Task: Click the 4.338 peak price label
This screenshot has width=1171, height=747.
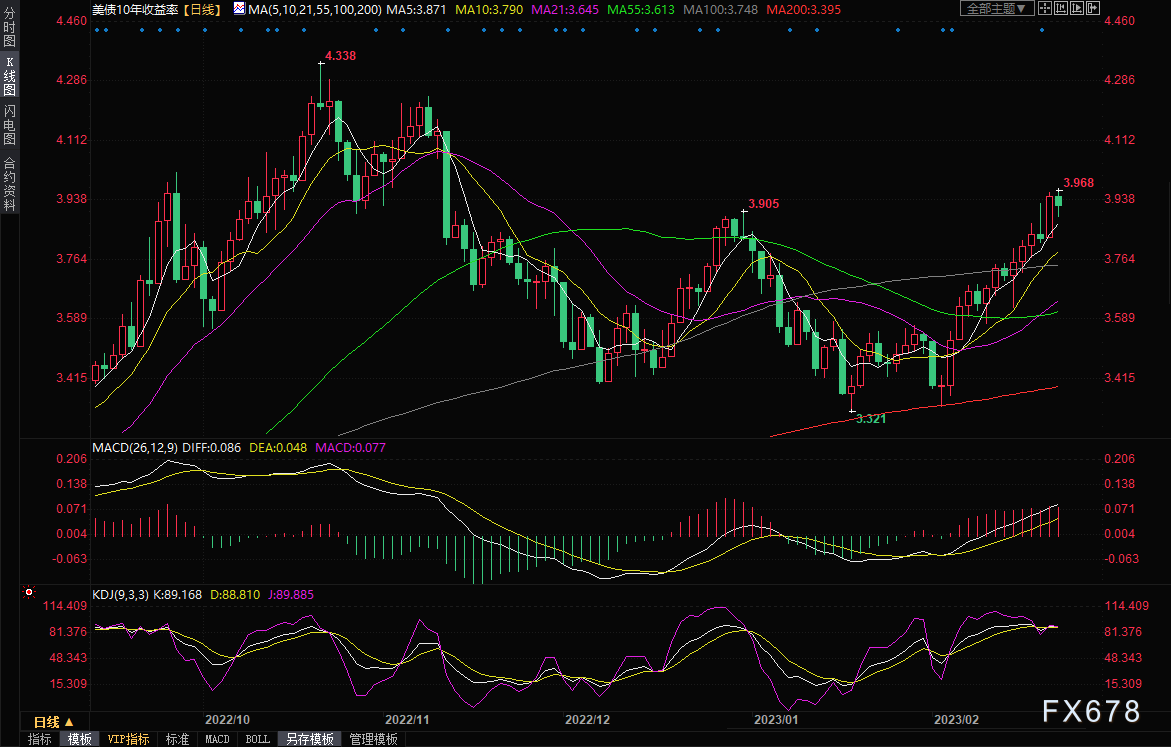Action: coord(341,56)
